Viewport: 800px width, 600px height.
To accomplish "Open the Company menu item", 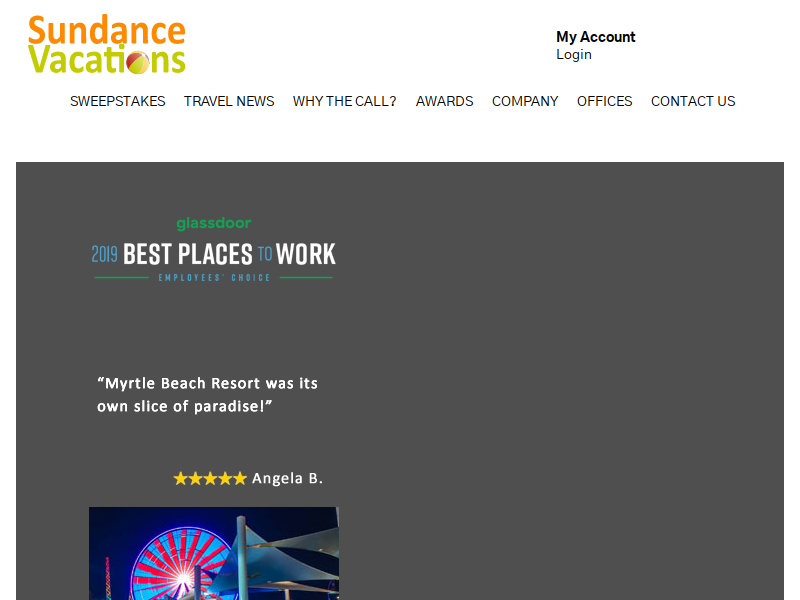I will (x=525, y=101).
